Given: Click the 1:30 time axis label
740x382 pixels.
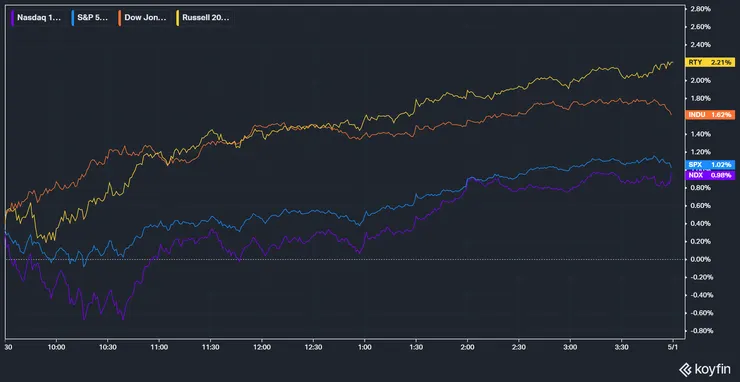Looking at the screenshot, I should coord(416,347).
